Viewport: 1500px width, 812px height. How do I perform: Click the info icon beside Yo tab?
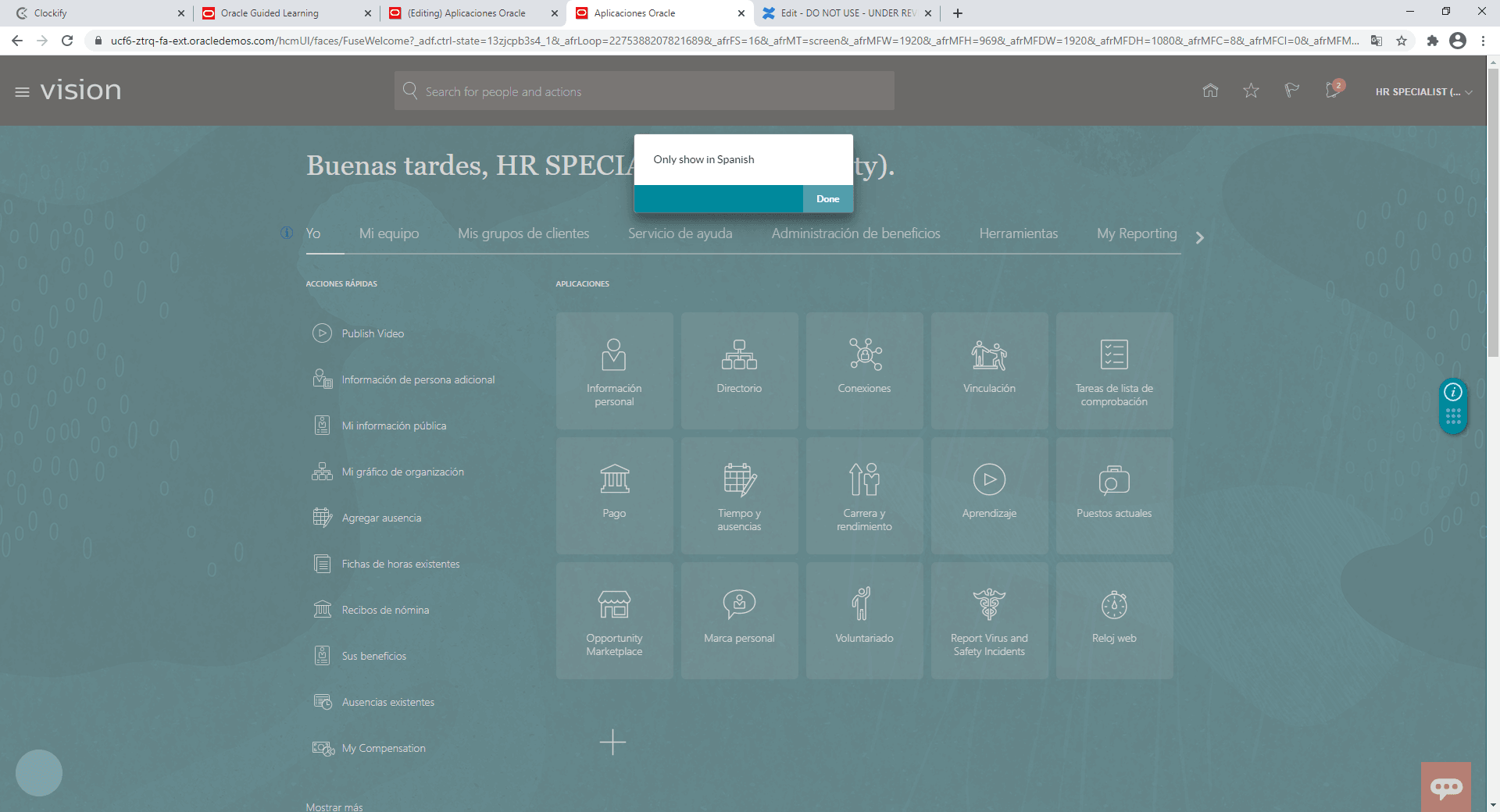point(287,233)
